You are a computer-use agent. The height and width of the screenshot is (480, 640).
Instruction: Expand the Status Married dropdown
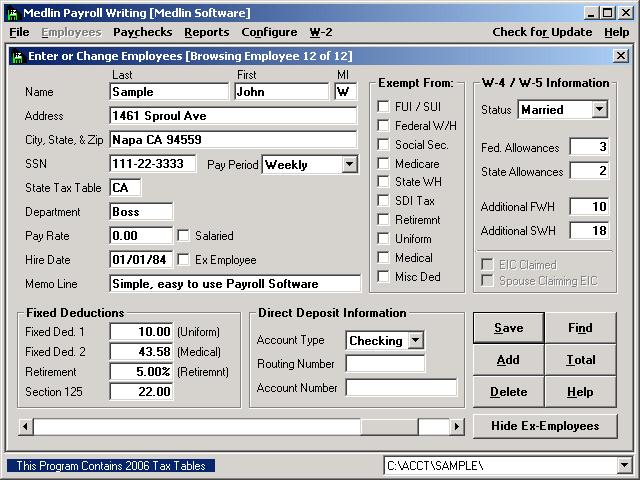point(599,109)
